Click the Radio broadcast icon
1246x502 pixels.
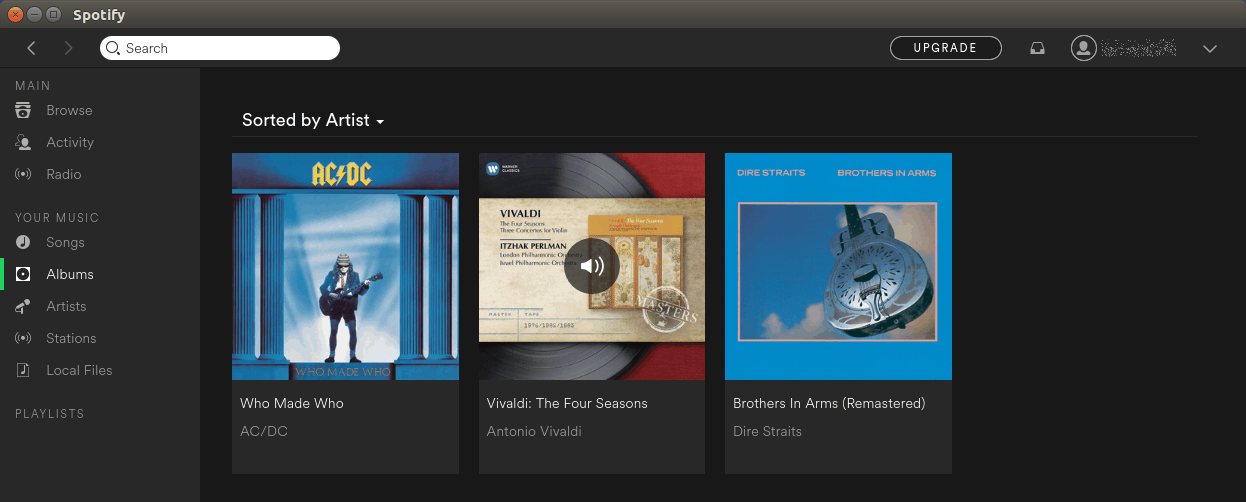(x=23, y=174)
